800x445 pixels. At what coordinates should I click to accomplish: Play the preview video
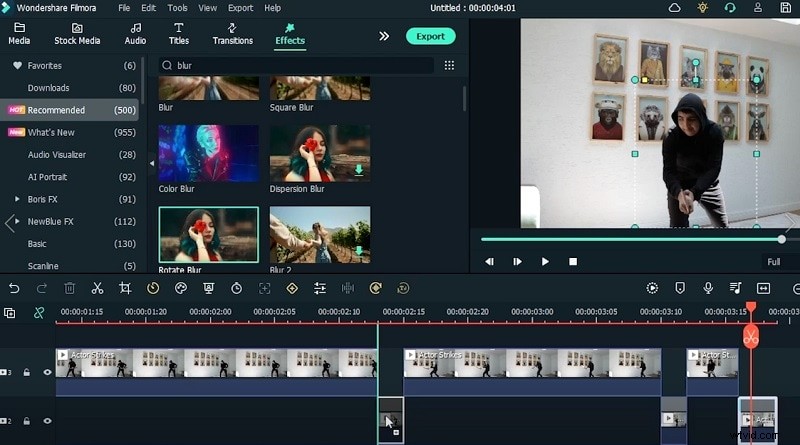(x=545, y=261)
